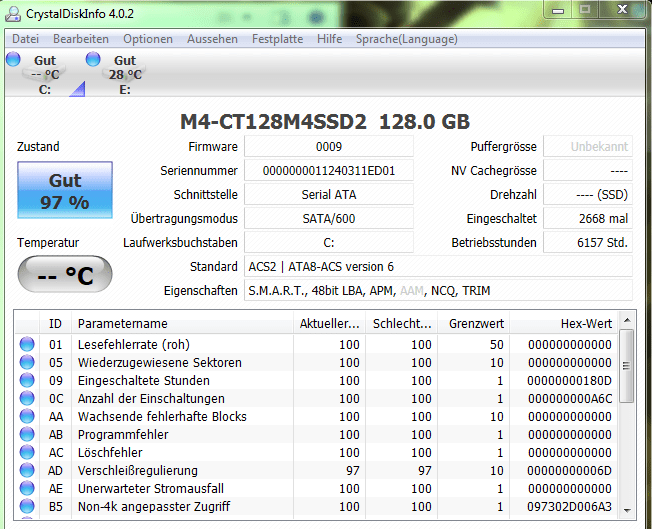Viewport: 652px width, 529px height.
Task: Click status orb for Anzahl der Einschaltungen row
Action: (27, 398)
